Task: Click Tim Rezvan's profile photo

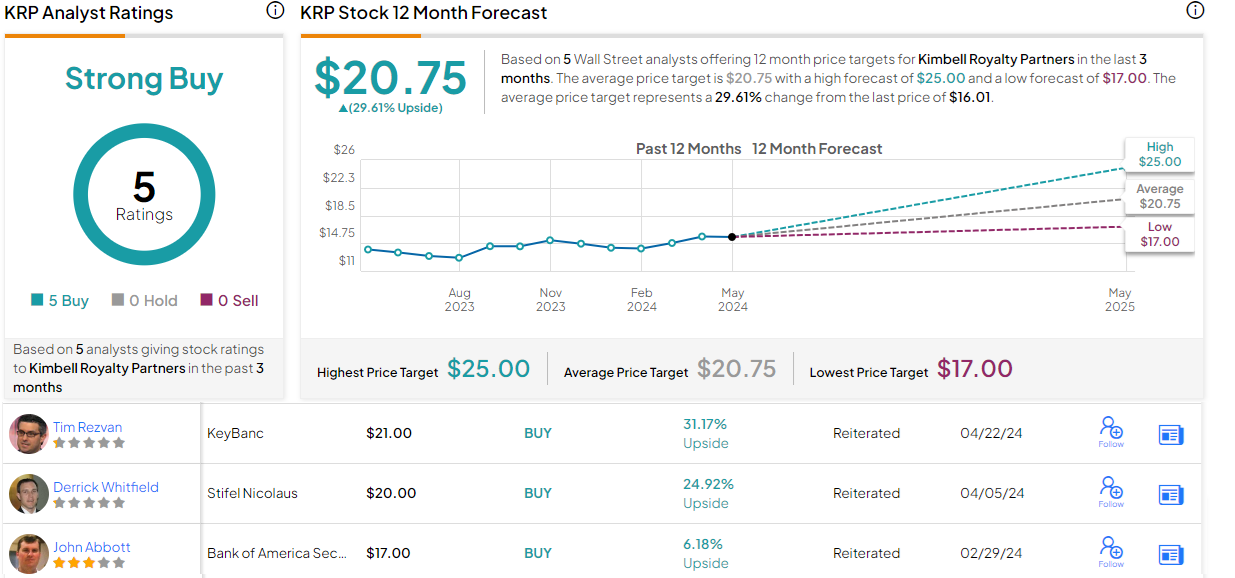Action: tap(29, 434)
